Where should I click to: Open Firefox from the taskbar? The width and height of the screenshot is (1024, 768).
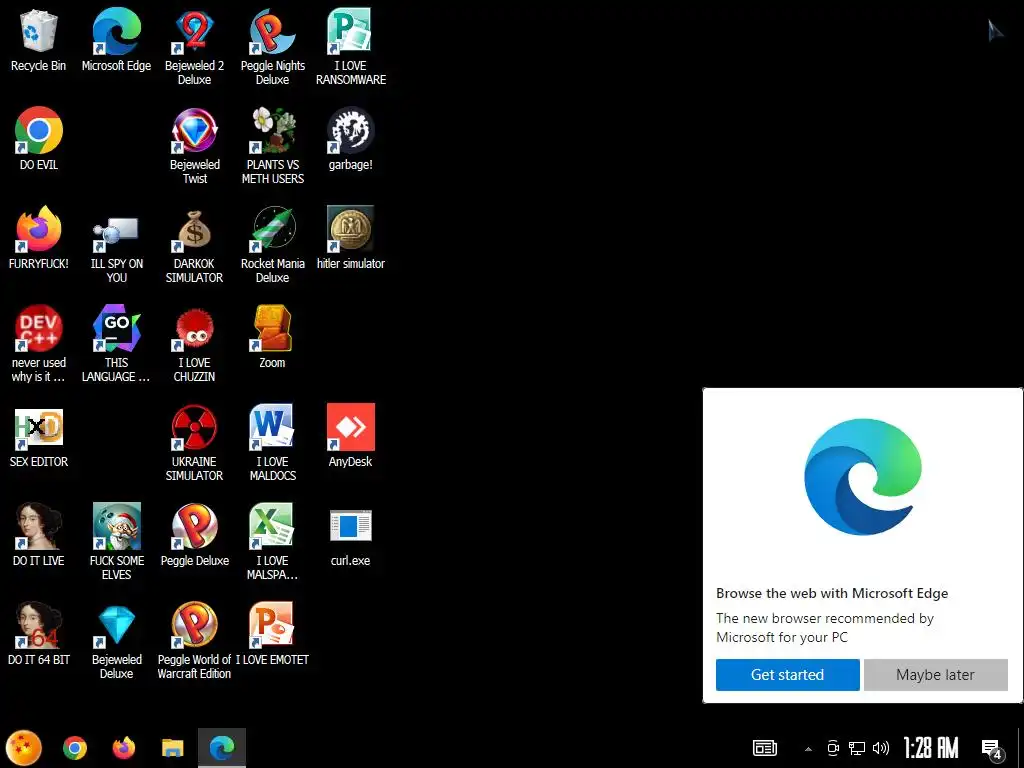pos(124,748)
